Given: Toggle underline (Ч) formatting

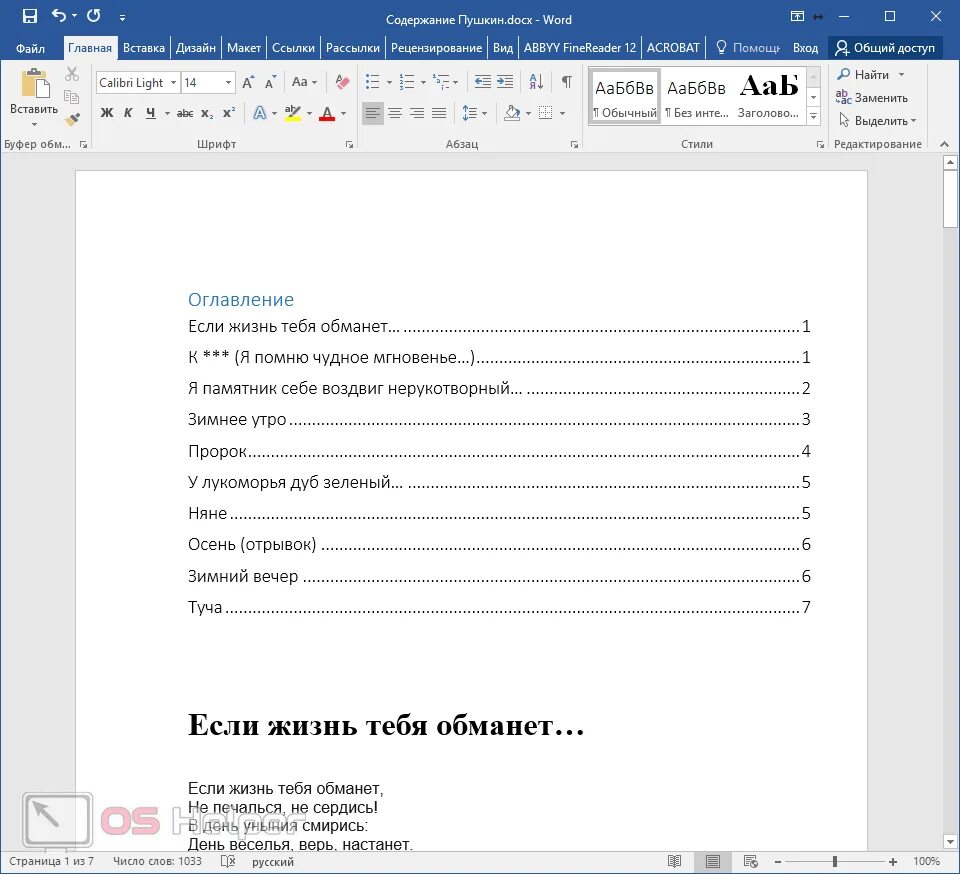Looking at the screenshot, I should tap(150, 113).
